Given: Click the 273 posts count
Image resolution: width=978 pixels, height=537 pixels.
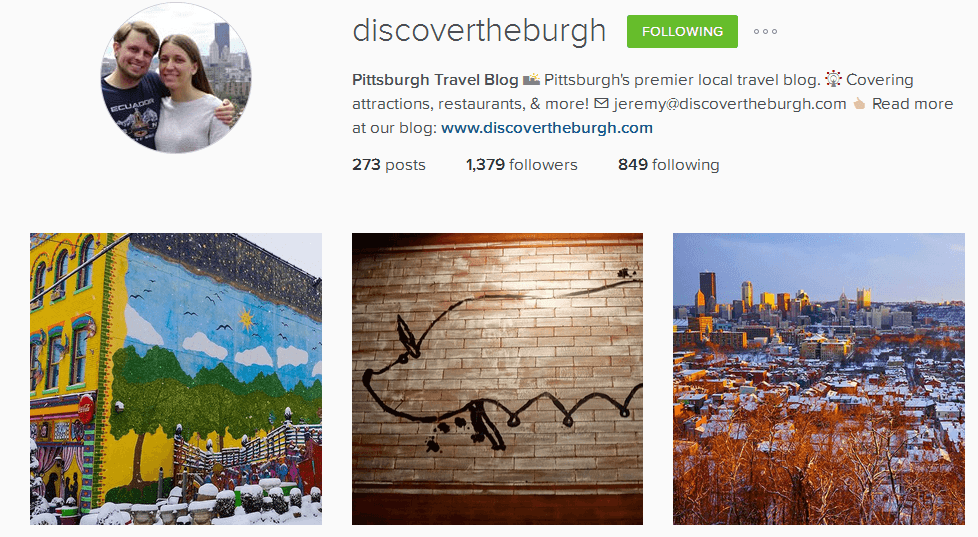Looking at the screenshot, I should (x=389, y=165).
